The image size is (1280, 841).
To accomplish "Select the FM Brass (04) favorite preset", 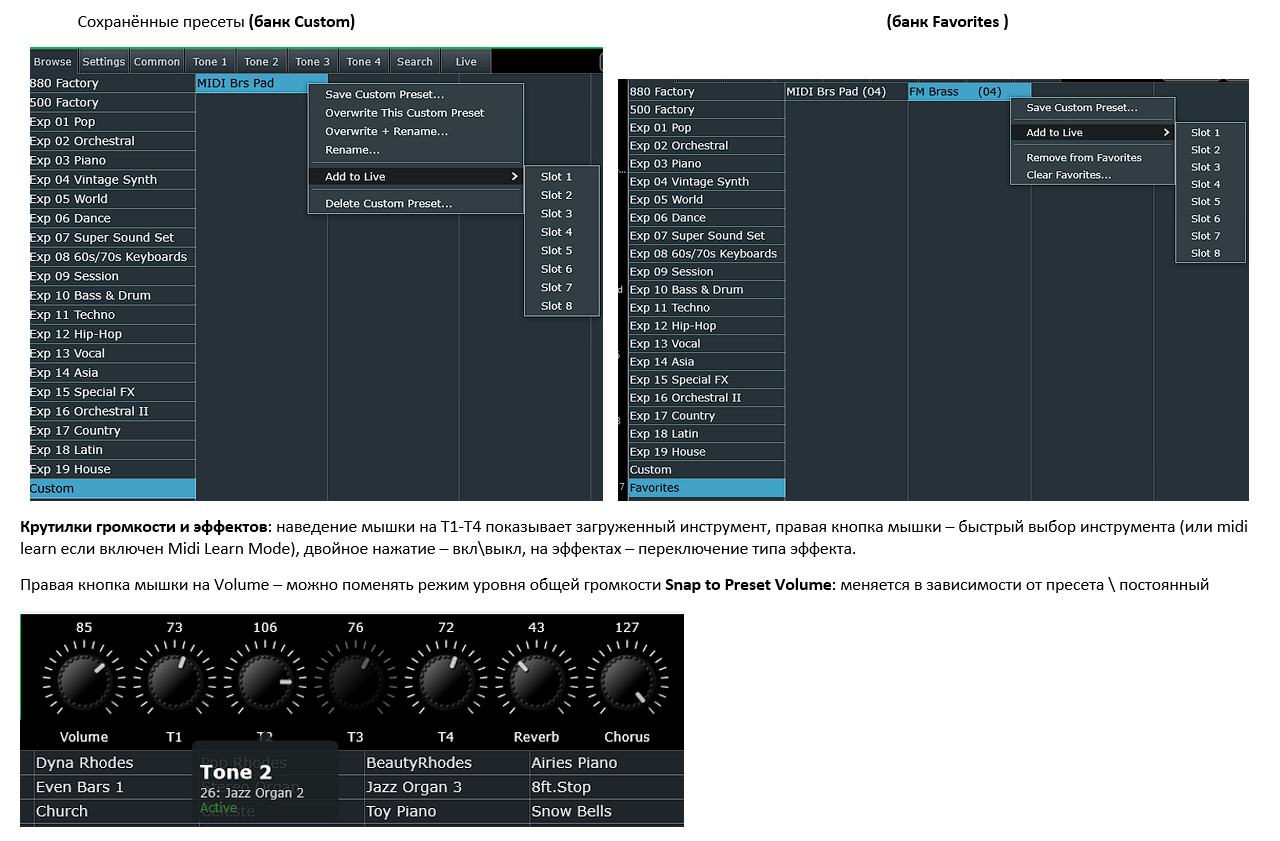I will (x=969, y=92).
